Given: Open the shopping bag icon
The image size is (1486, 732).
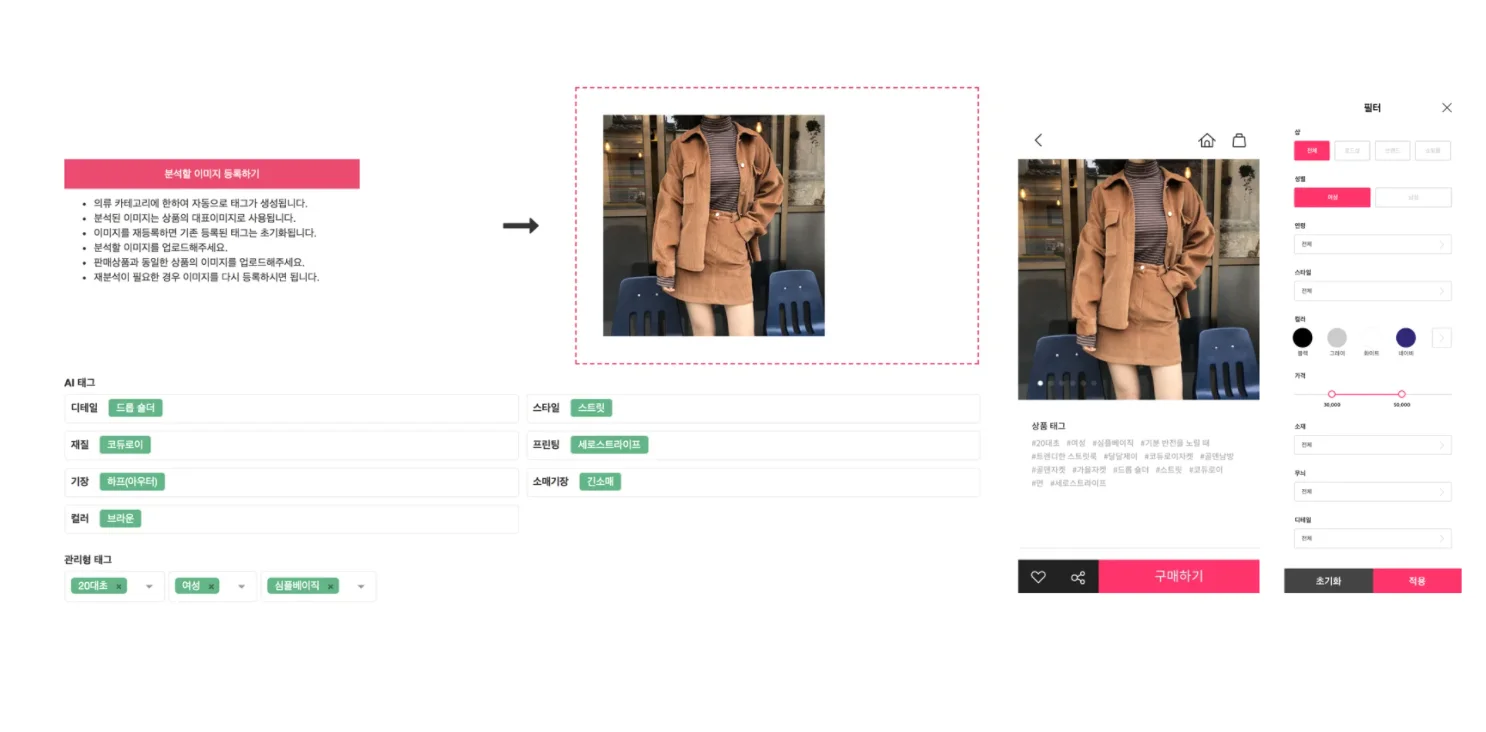Looking at the screenshot, I should (x=1239, y=140).
